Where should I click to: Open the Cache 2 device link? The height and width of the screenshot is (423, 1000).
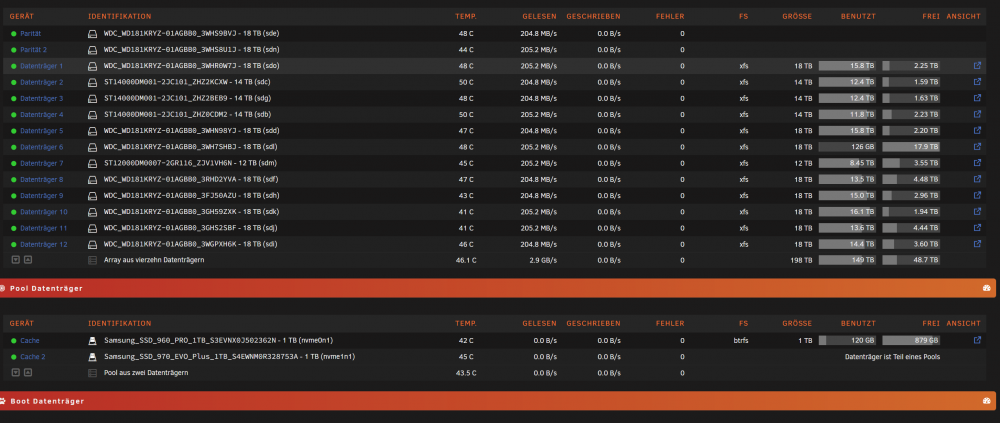click(33, 357)
